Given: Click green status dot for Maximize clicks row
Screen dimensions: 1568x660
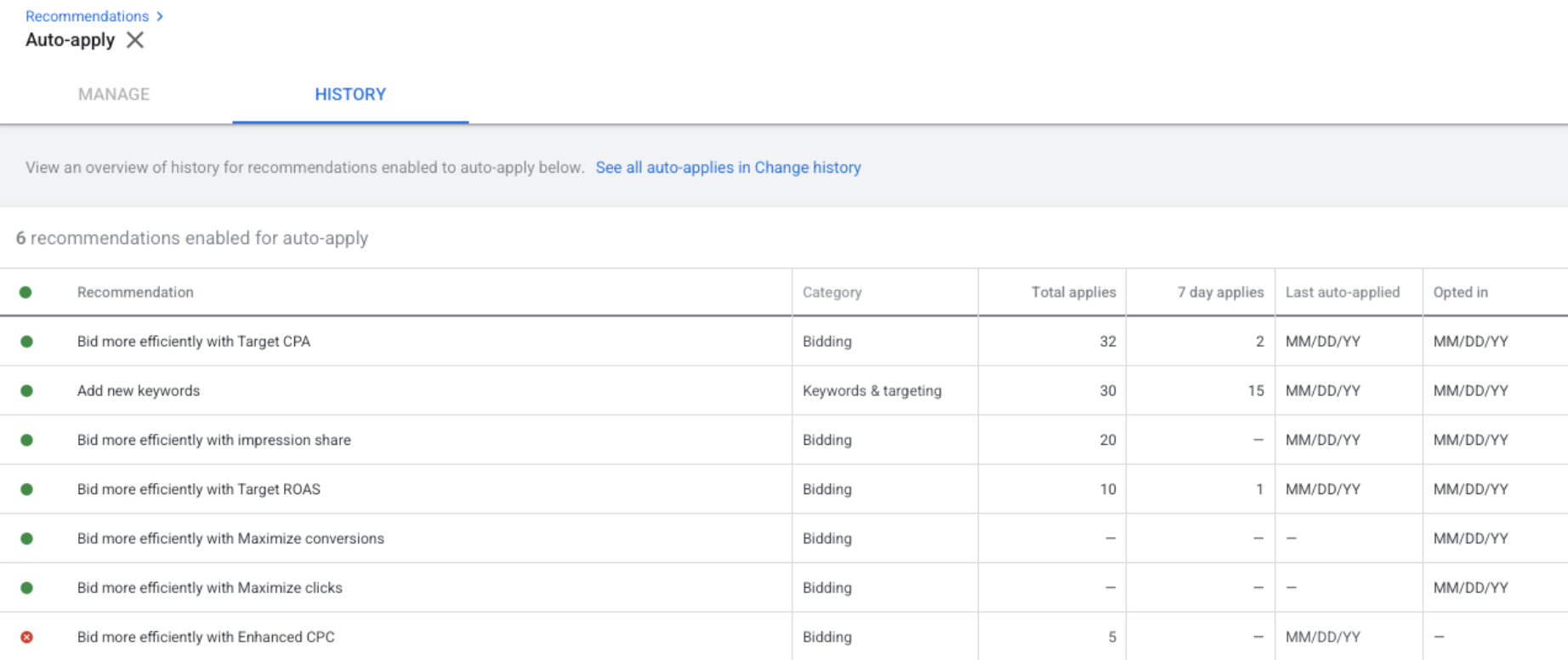Looking at the screenshot, I should coord(26,588).
